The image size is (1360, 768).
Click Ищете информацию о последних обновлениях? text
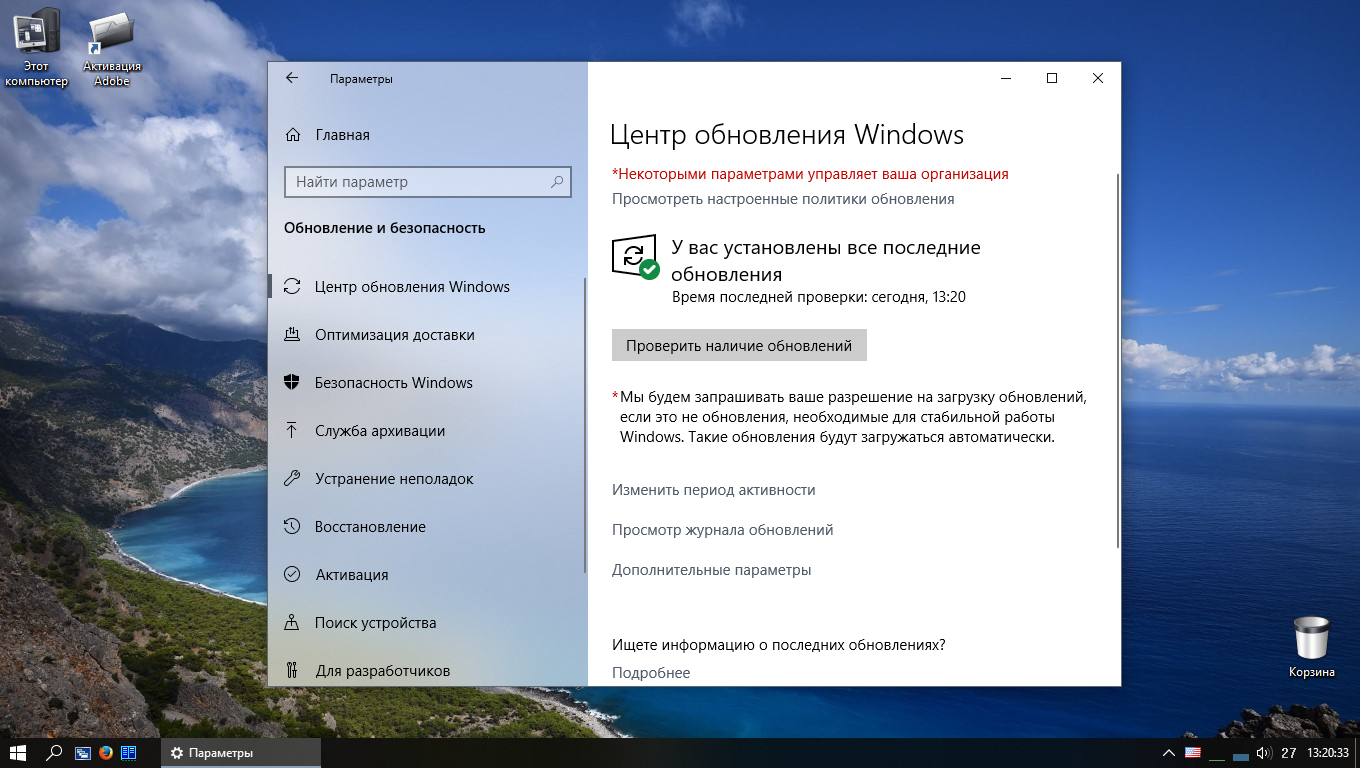click(x=779, y=645)
